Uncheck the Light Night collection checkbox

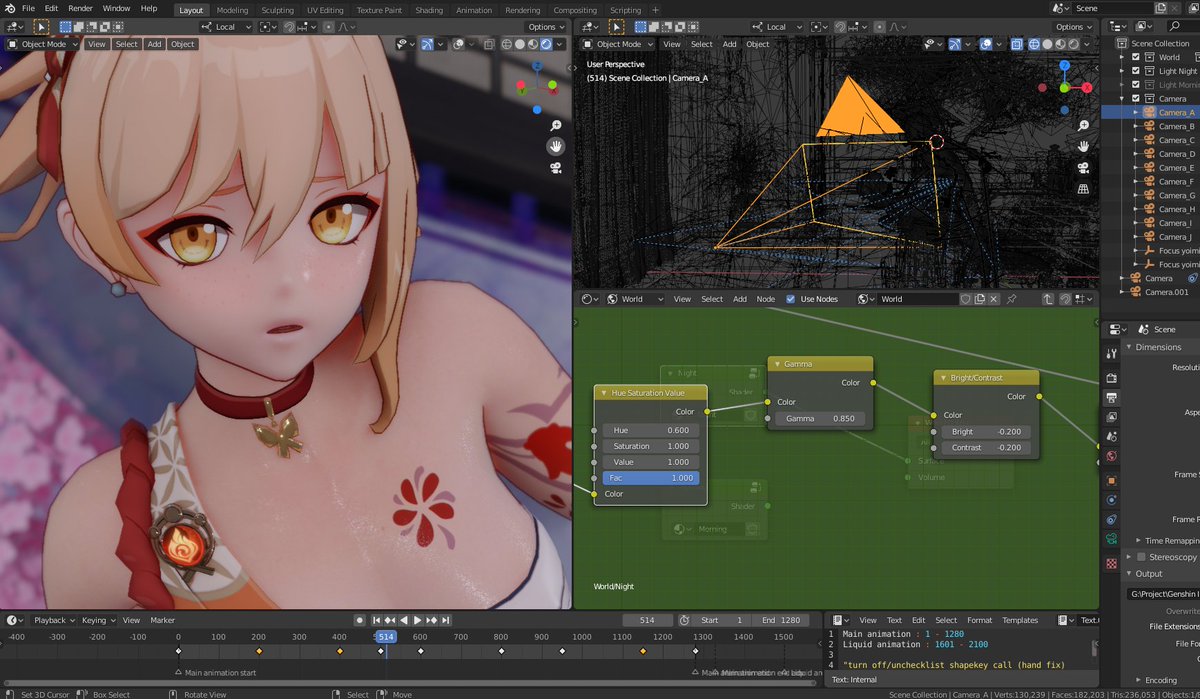[1136, 71]
